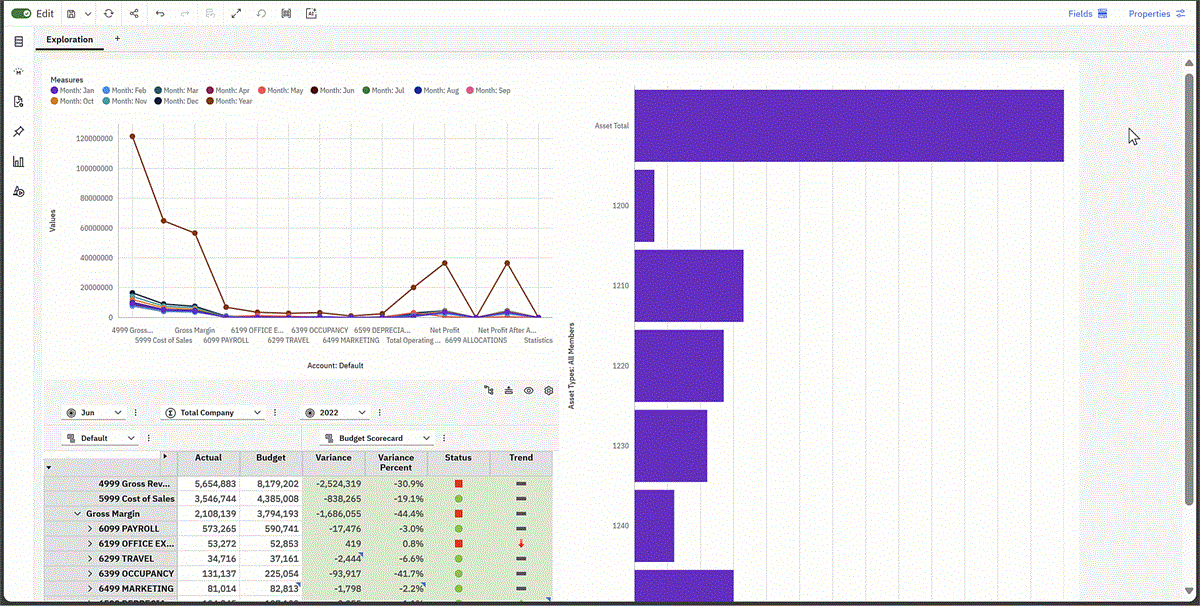1200x607 pixels.
Task: Toggle off the Edit mode switch
Action: (22, 13)
